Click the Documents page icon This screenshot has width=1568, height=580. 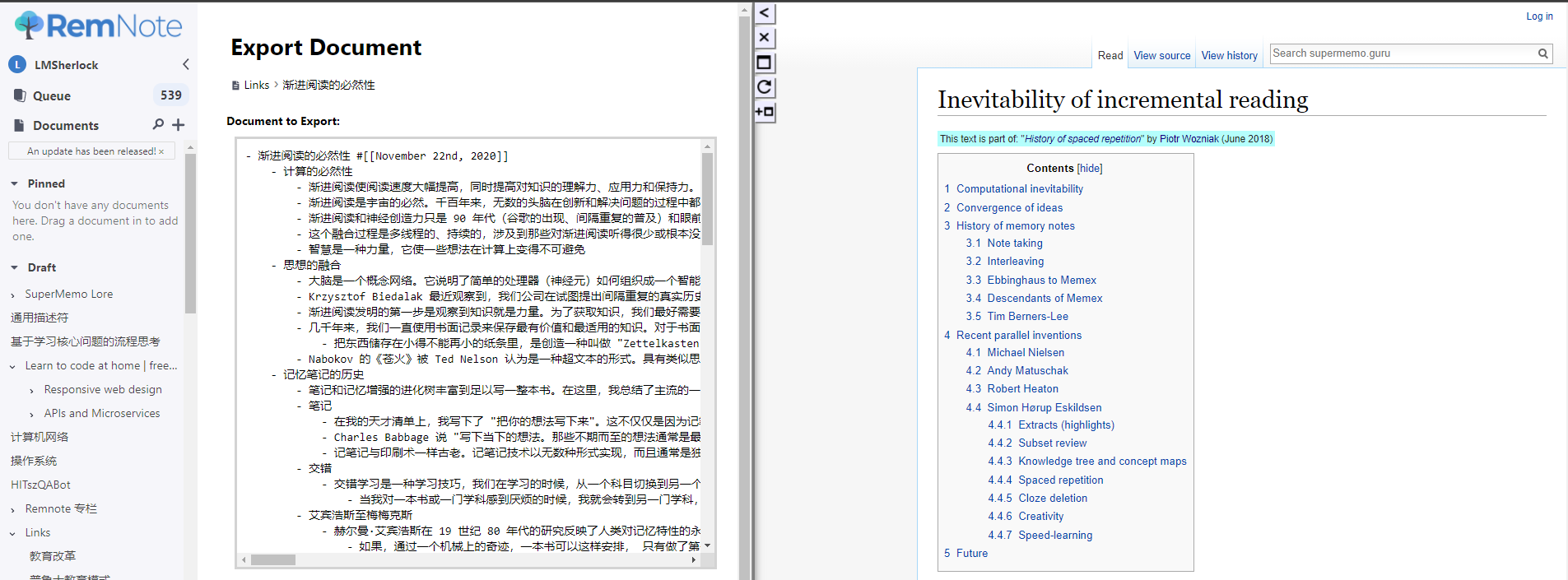(20, 125)
